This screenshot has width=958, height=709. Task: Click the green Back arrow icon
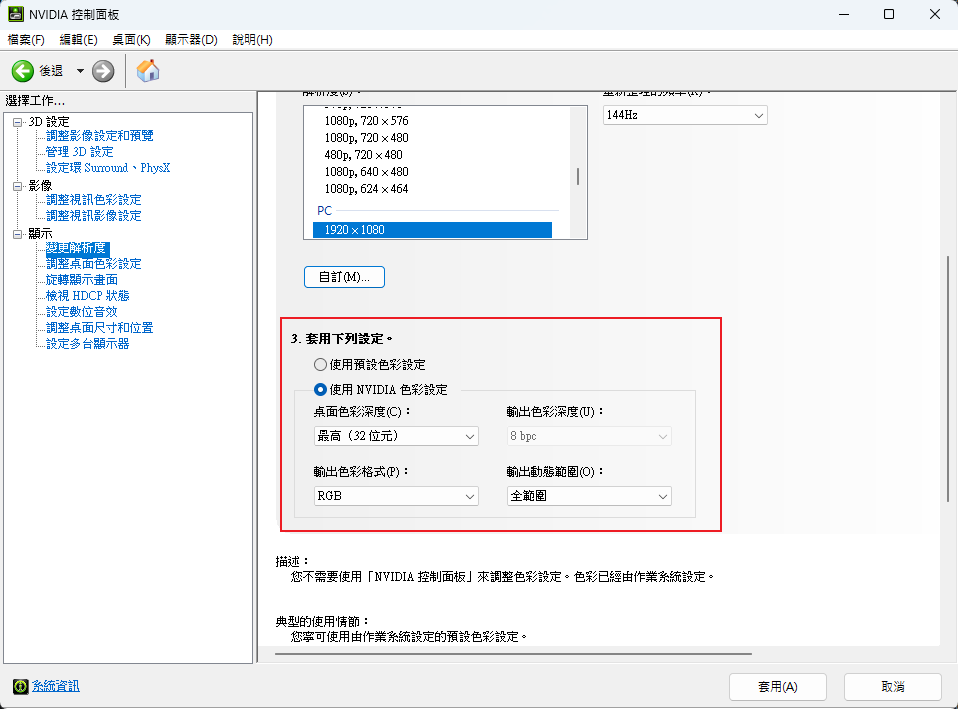coord(23,71)
